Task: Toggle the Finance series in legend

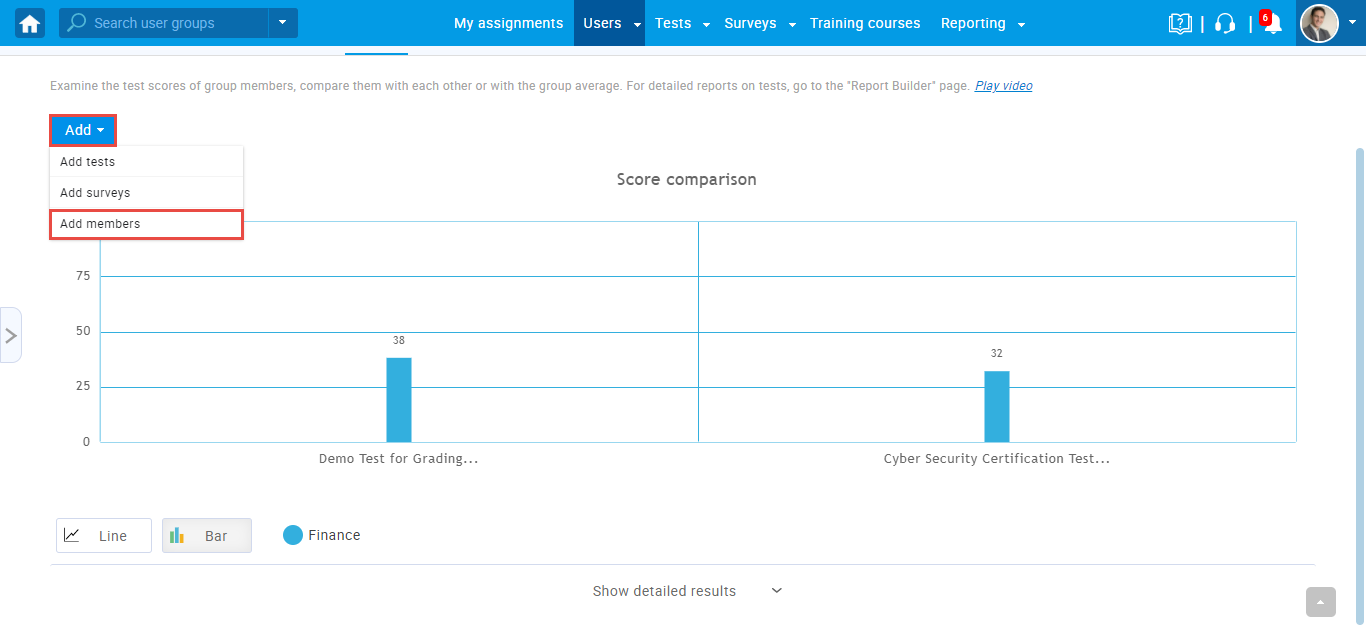Action: (x=322, y=535)
